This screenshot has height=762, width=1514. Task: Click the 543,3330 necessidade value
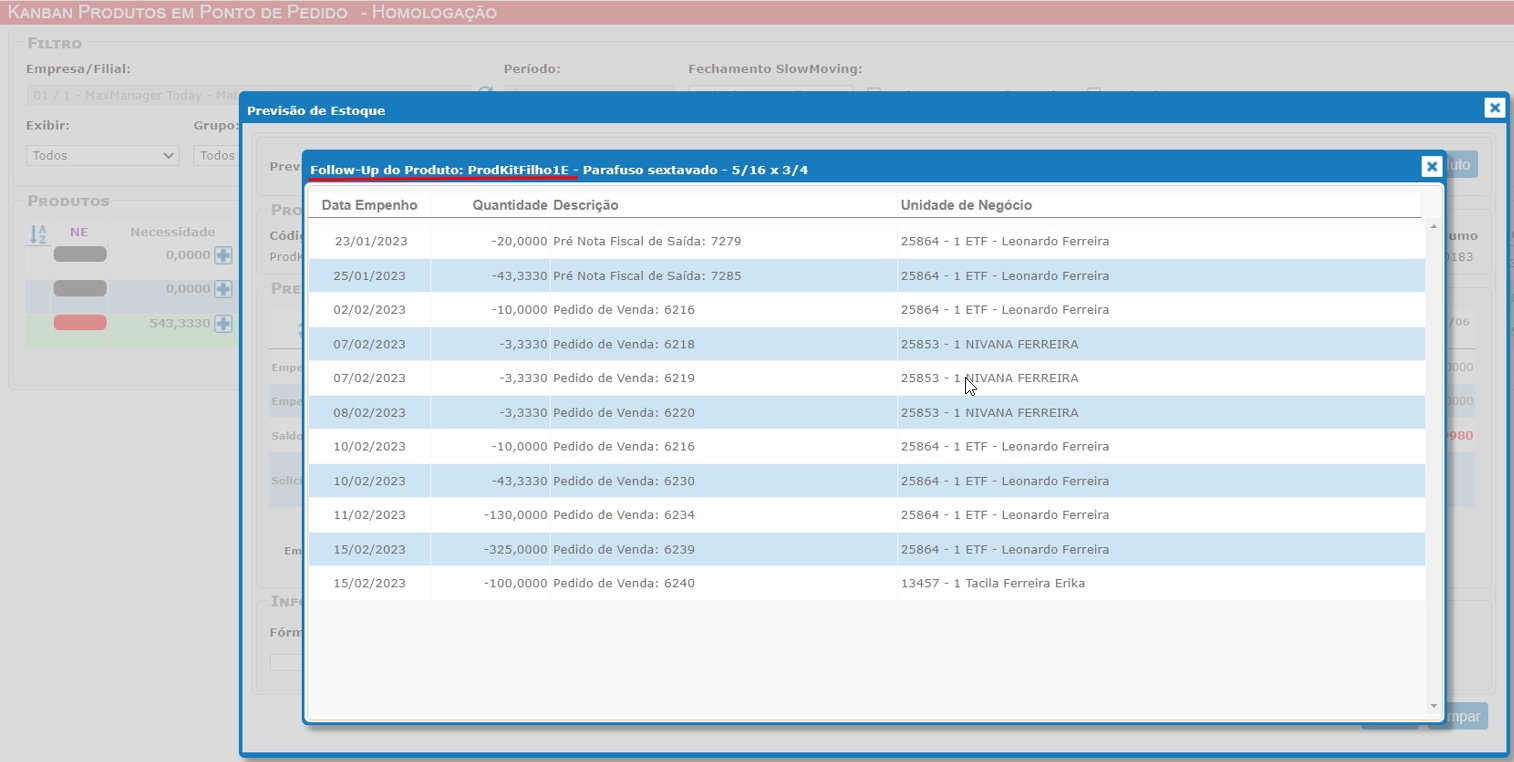(x=179, y=323)
